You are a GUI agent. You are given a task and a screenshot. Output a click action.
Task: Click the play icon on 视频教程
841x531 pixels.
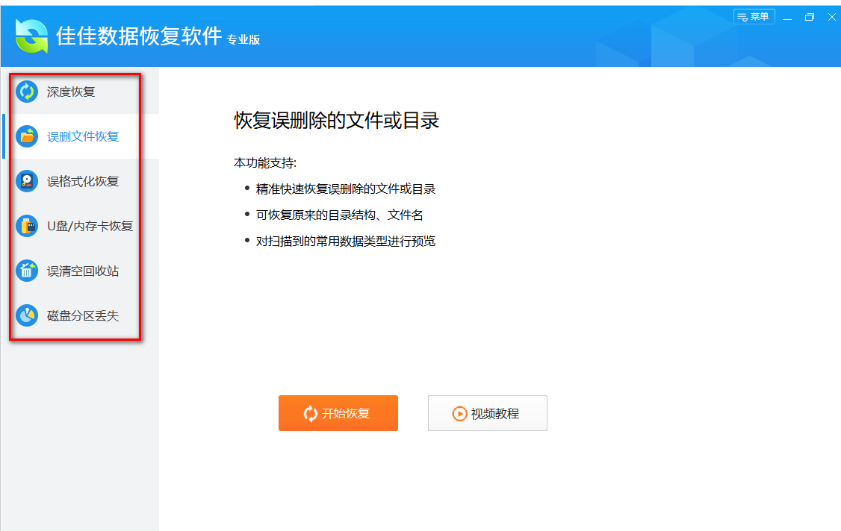coord(460,414)
